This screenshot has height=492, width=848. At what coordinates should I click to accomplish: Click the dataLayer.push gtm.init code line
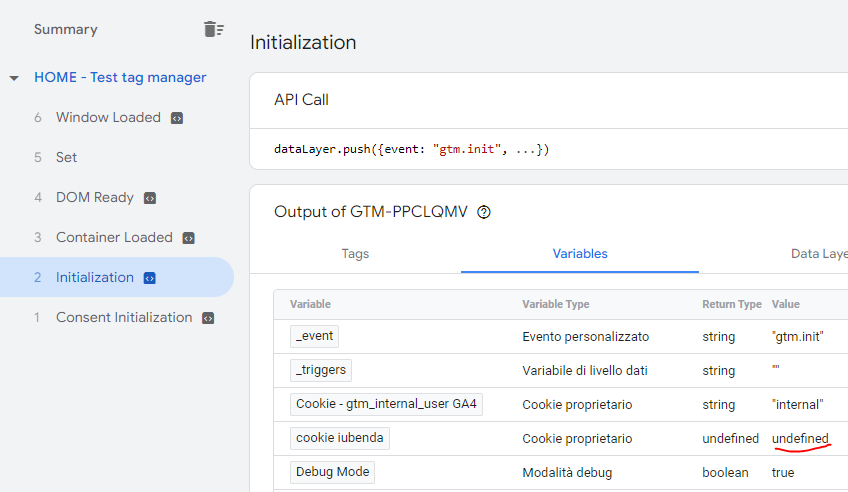412,149
